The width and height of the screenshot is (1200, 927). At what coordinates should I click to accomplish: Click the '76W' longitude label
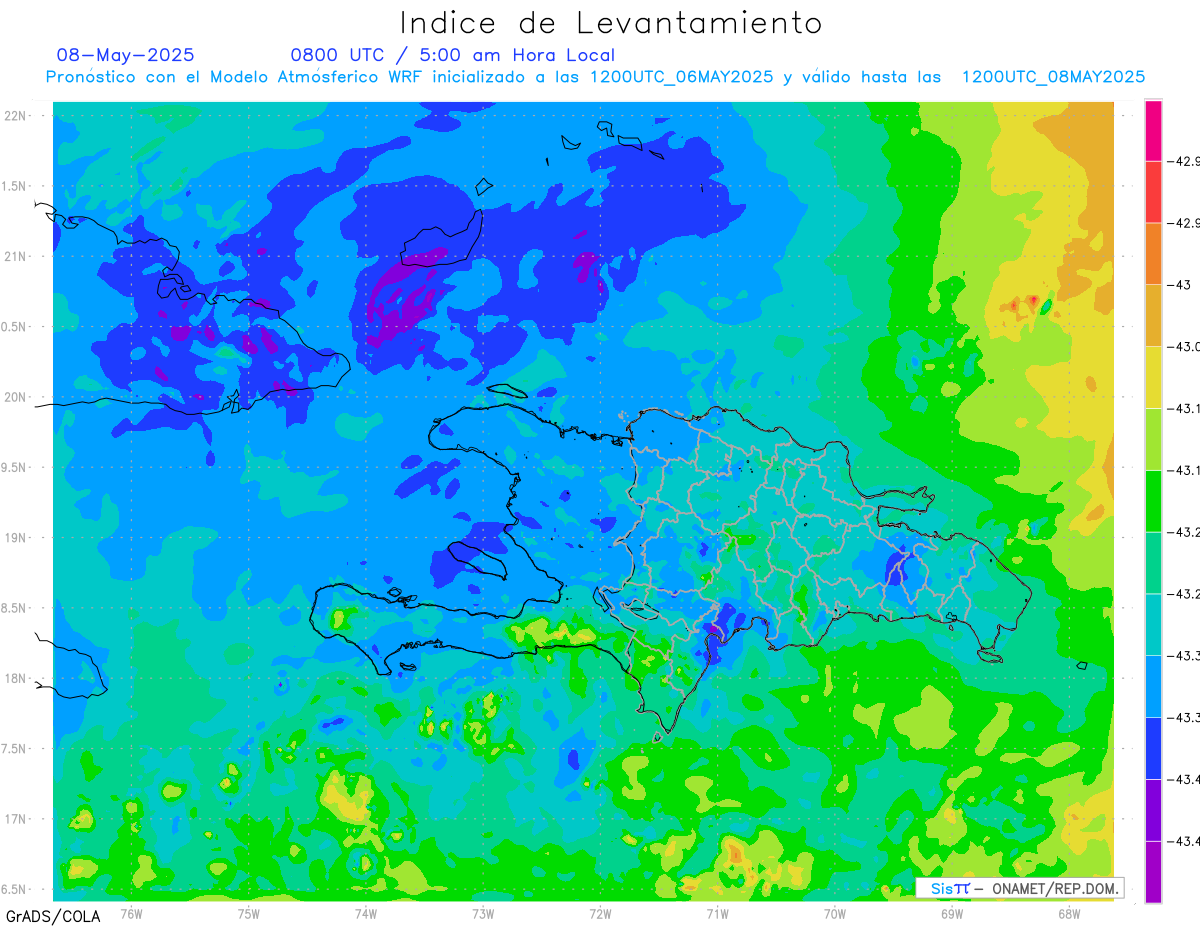pyautogui.click(x=131, y=912)
